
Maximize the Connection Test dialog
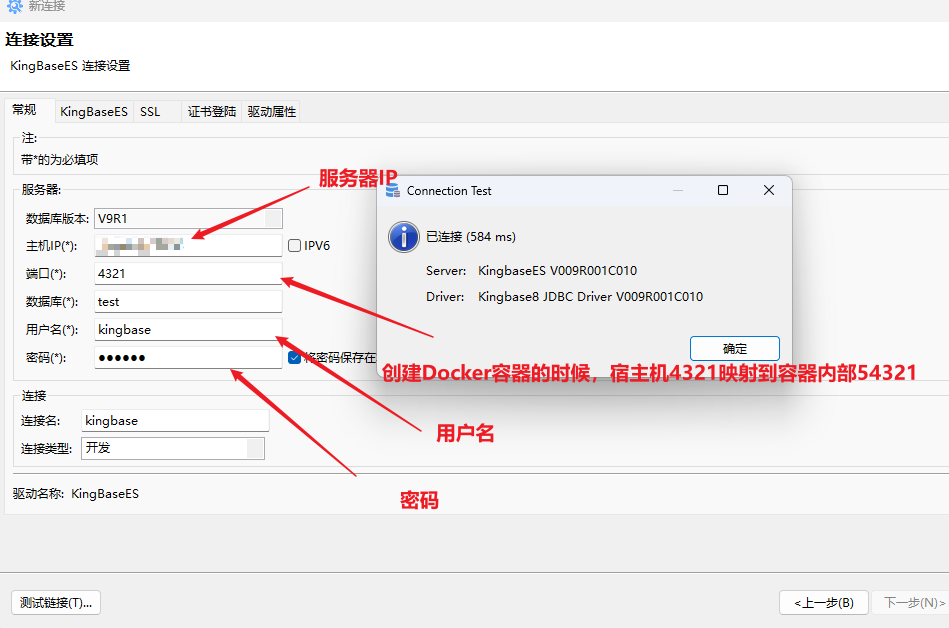click(x=723, y=190)
